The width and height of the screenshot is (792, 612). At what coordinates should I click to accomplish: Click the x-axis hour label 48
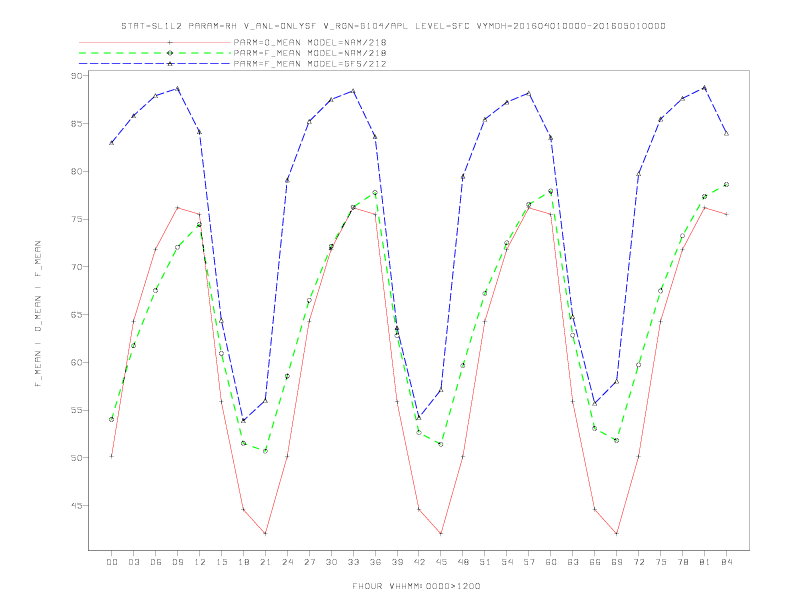463,562
